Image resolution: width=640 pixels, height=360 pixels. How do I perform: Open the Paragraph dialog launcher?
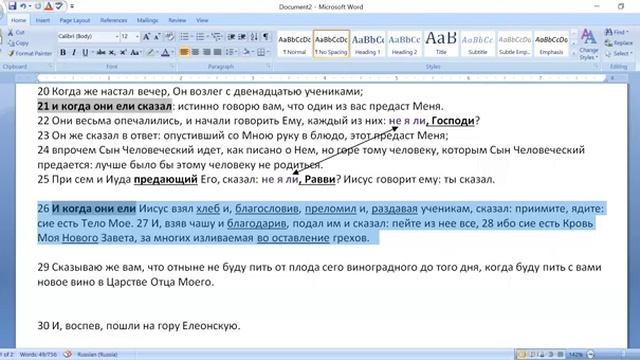pos(269,66)
